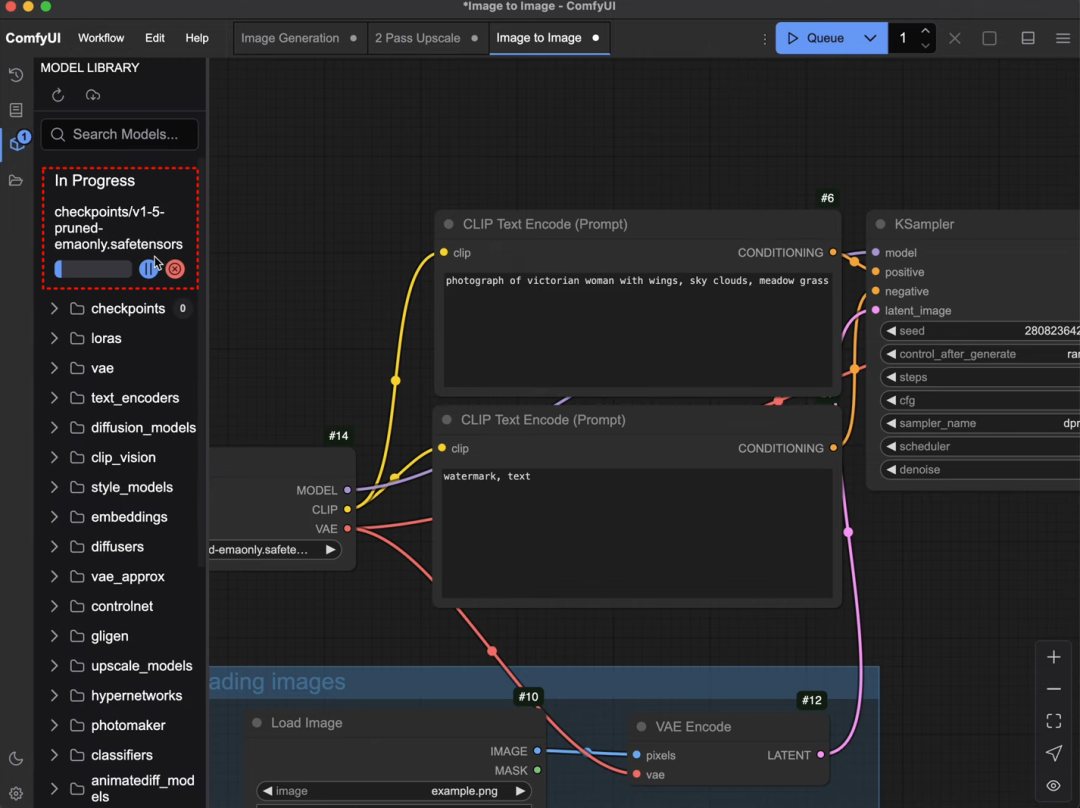
Task: Open the Edit menu
Action: click(154, 38)
